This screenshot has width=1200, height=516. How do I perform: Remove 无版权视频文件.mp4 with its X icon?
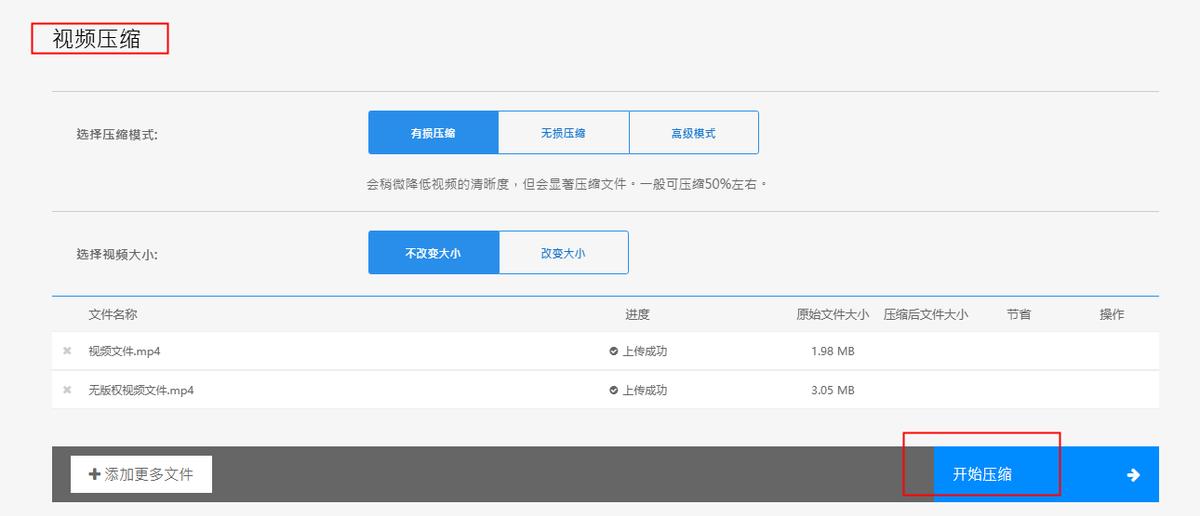[67, 390]
